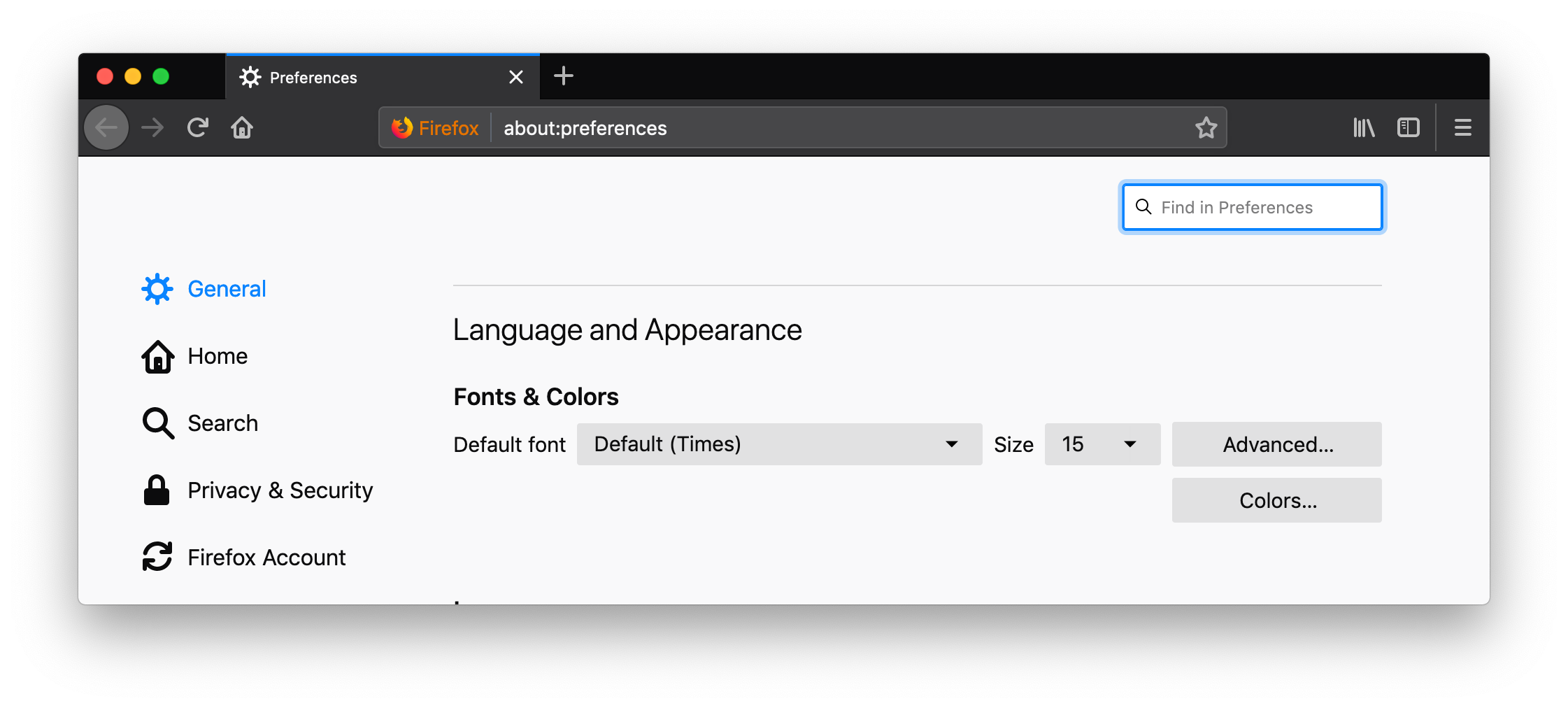Open a new tab

[x=563, y=76]
